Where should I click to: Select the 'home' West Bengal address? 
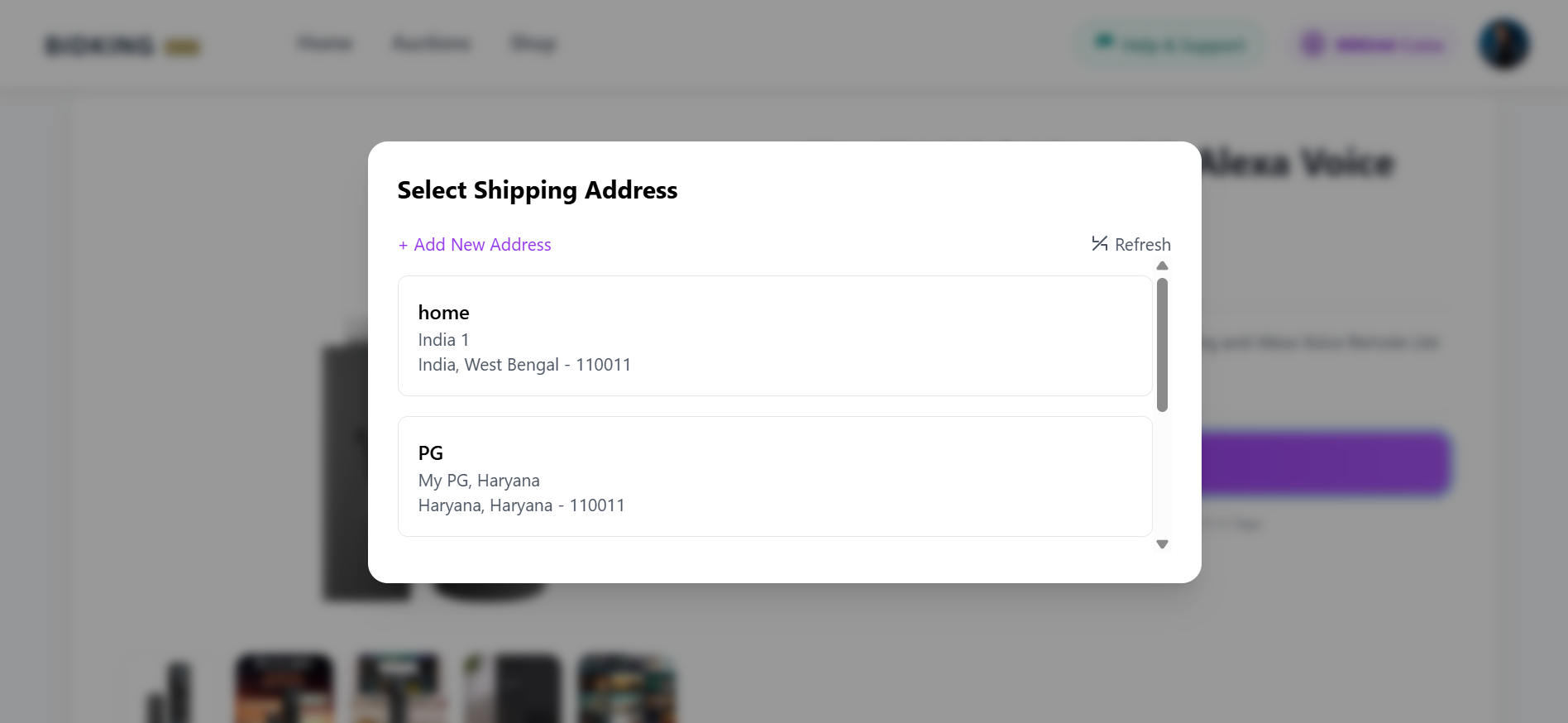click(x=774, y=336)
